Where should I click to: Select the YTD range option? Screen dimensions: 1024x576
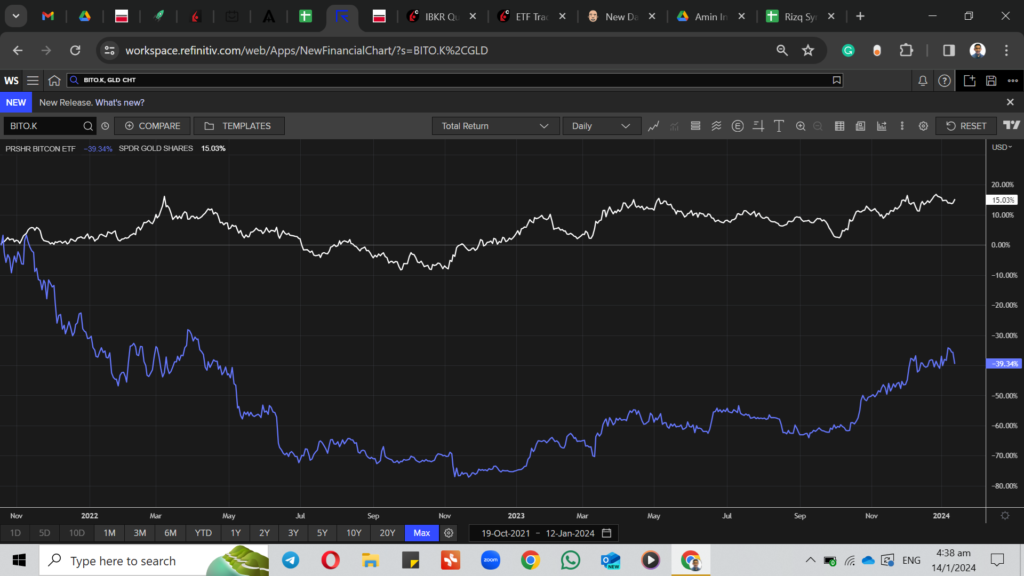click(x=203, y=533)
